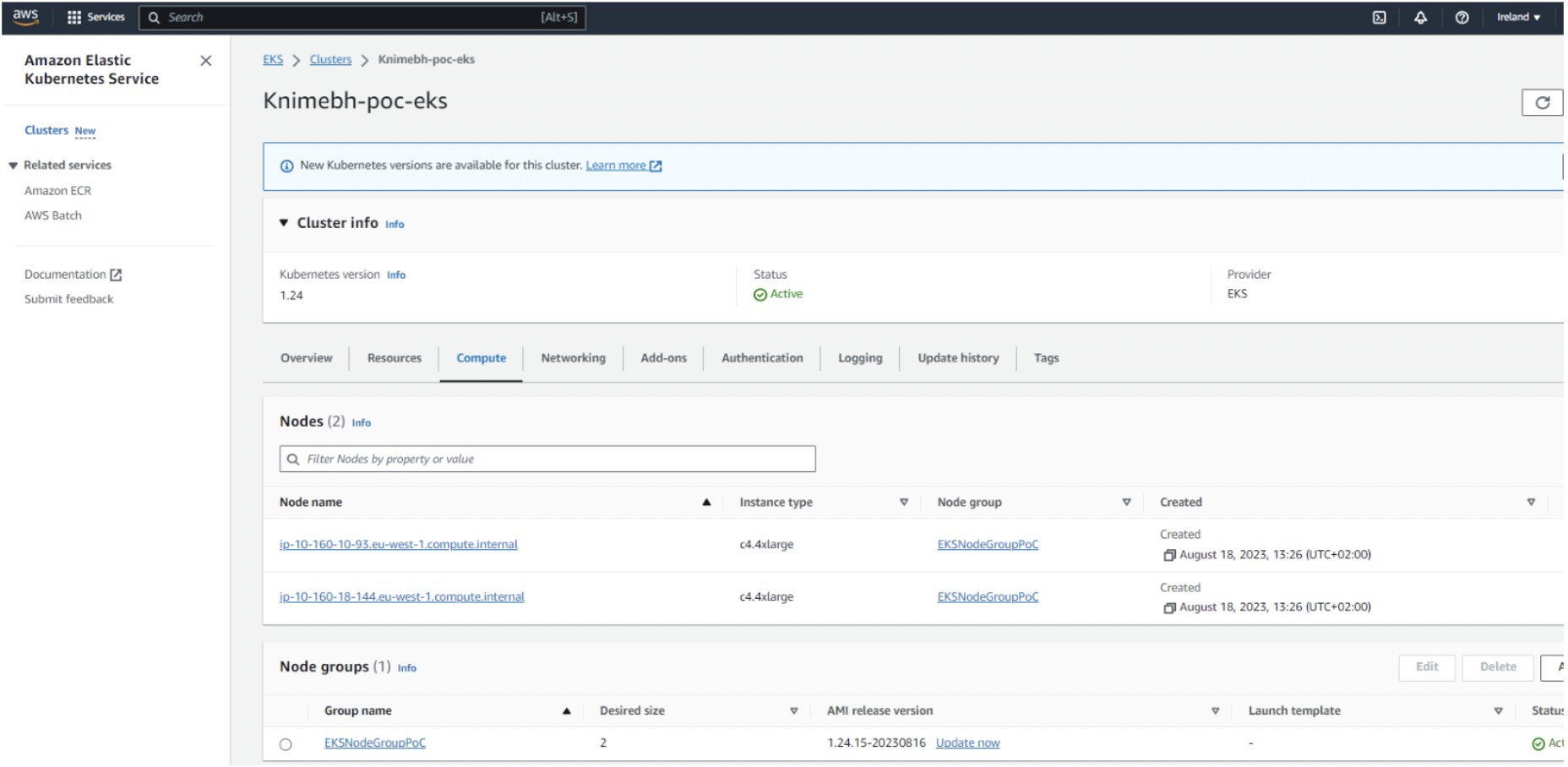Sort nodes by Instance type
The width and height of the screenshot is (1568, 767).
(904, 503)
